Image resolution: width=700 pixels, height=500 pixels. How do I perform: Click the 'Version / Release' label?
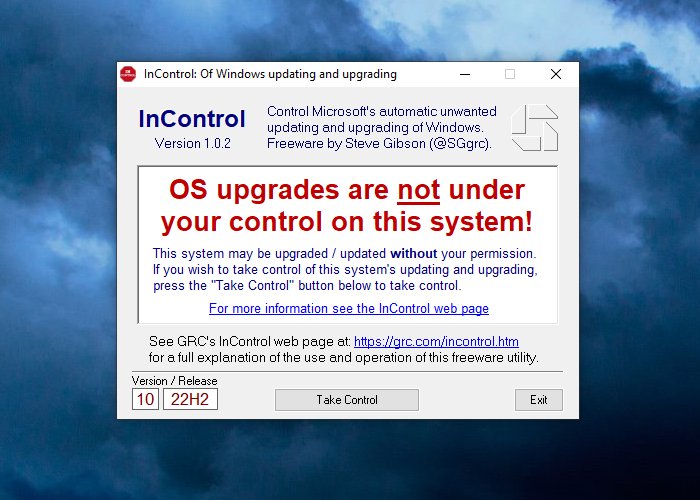pos(175,381)
